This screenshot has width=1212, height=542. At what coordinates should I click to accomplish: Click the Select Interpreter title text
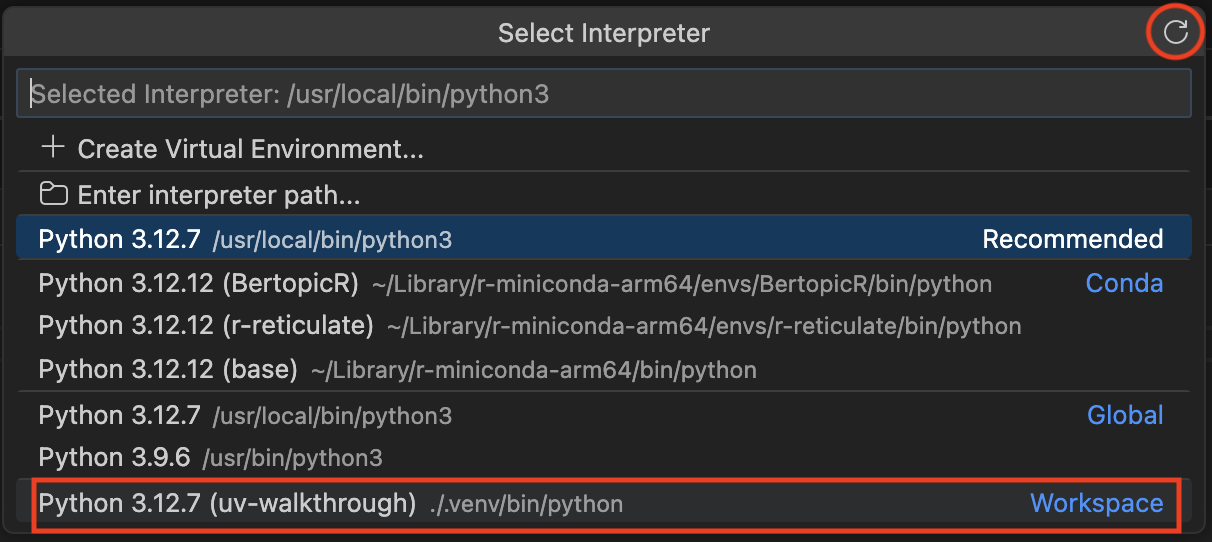pos(603,33)
